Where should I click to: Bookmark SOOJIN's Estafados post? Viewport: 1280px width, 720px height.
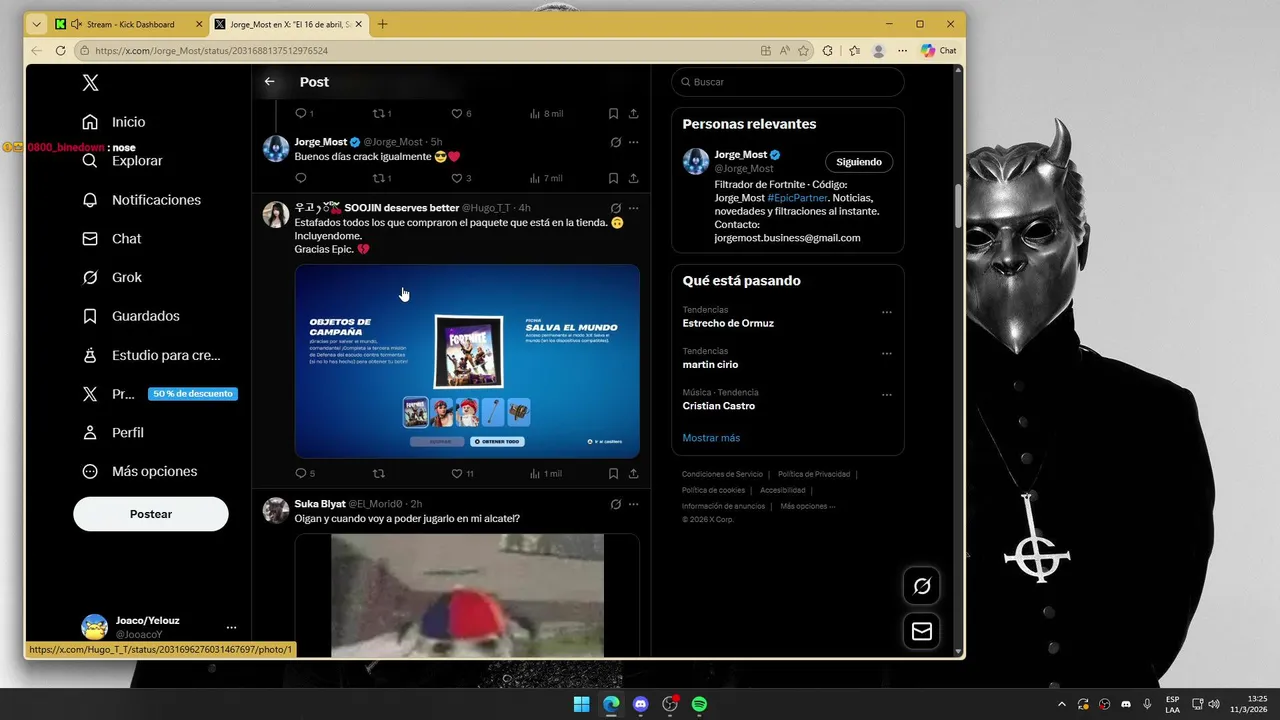pos(613,474)
